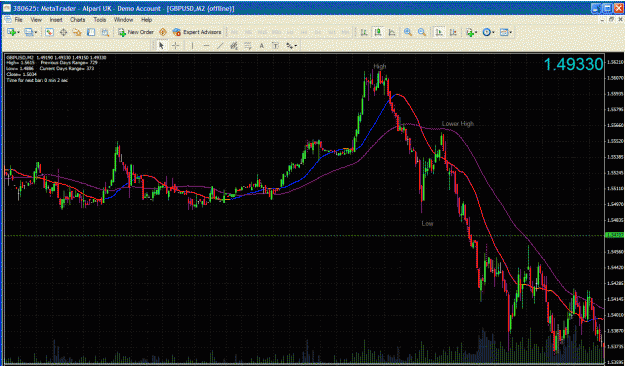
Task: Open the MetaEditor diamond icon
Action: [163, 32]
